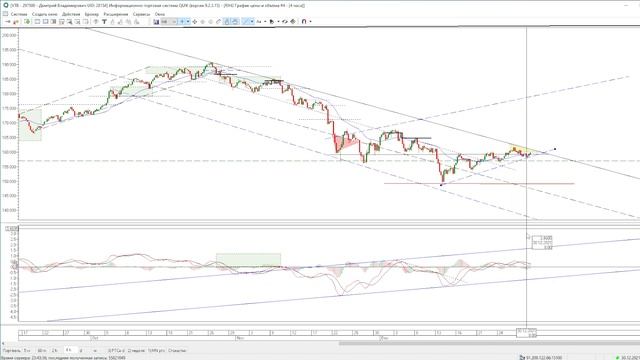The image size is (640, 360).
Task: Click the 140.000 price axis label
Action: (x=9, y=210)
